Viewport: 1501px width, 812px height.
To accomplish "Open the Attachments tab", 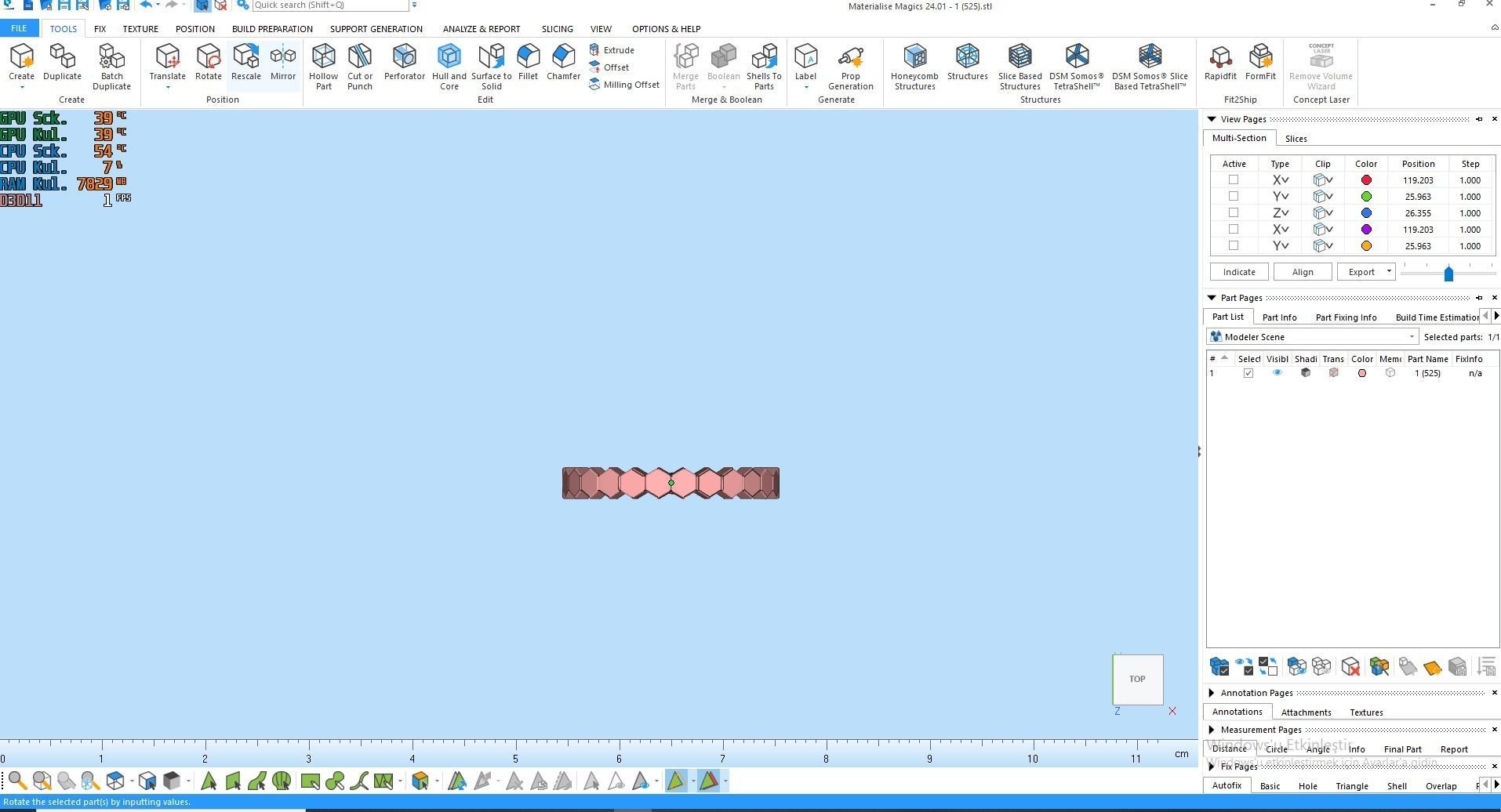I will click(x=1306, y=712).
